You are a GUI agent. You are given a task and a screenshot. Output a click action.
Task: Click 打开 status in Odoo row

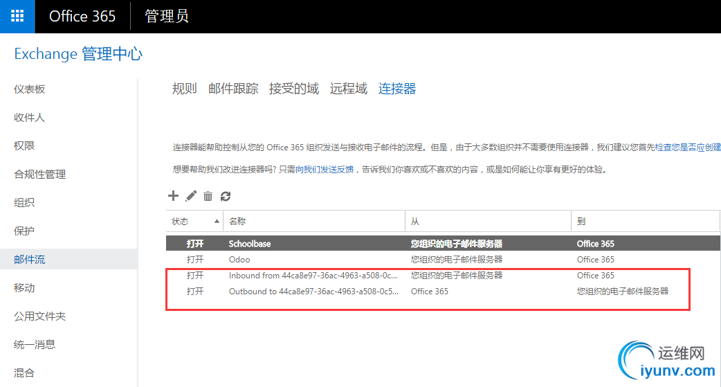tap(195, 260)
